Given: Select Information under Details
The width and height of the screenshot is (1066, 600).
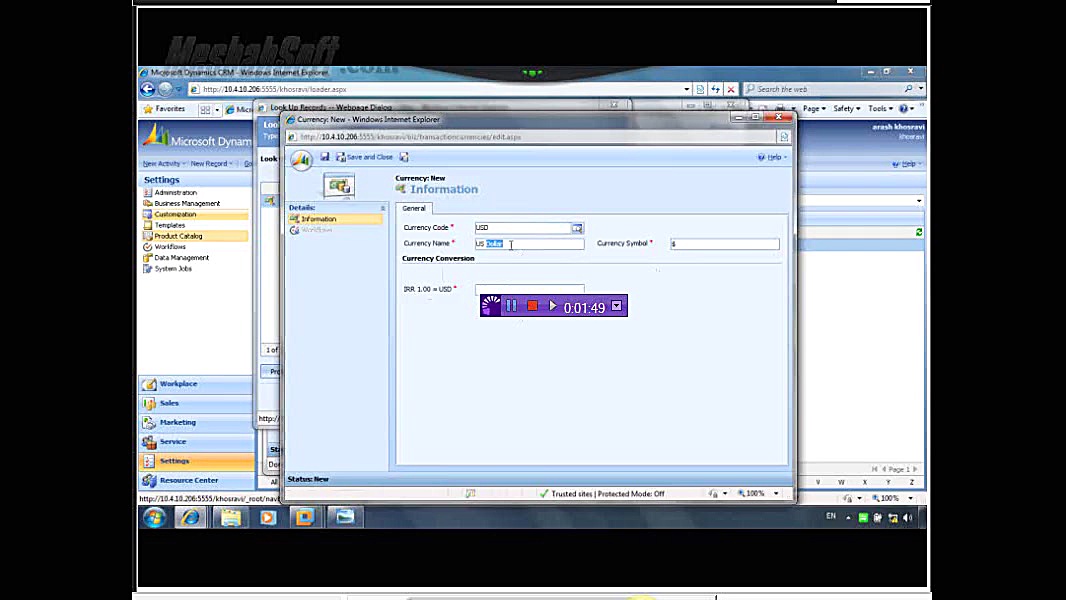Looking at the screenshot, I should click(335, 219).
